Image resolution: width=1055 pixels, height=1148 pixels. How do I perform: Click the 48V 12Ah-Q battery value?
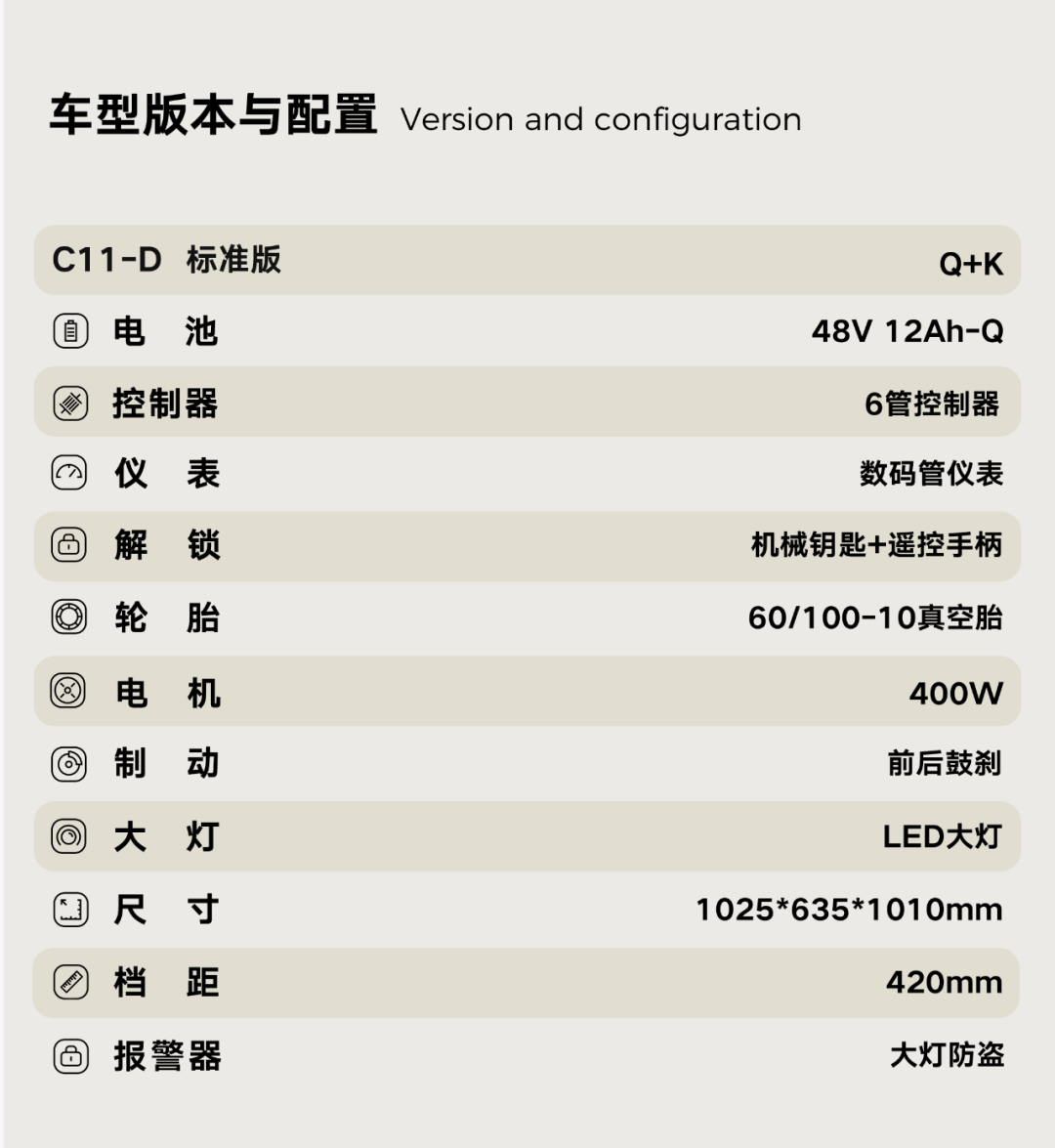(907, 332)
